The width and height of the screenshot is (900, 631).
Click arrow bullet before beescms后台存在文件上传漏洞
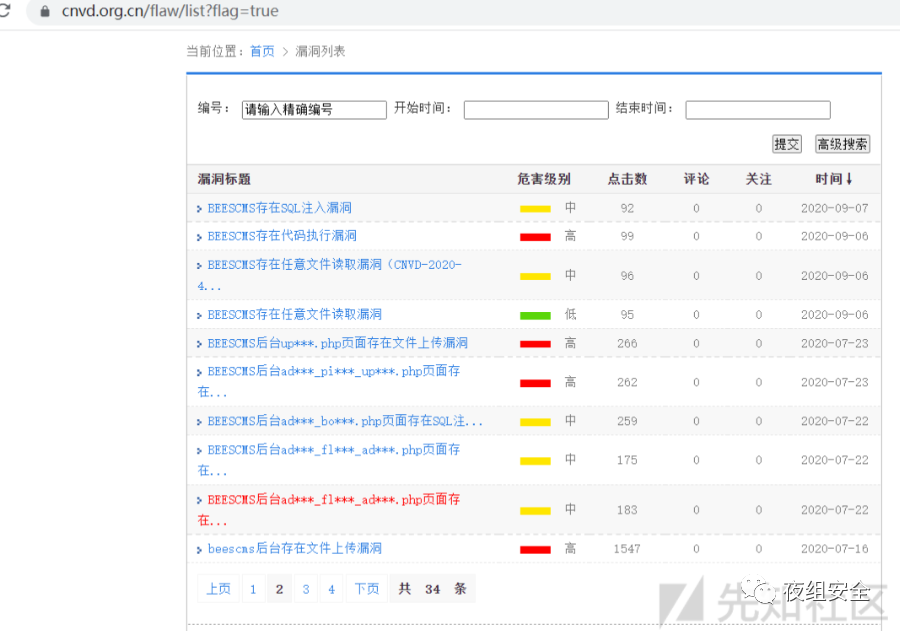pos(199,550)
